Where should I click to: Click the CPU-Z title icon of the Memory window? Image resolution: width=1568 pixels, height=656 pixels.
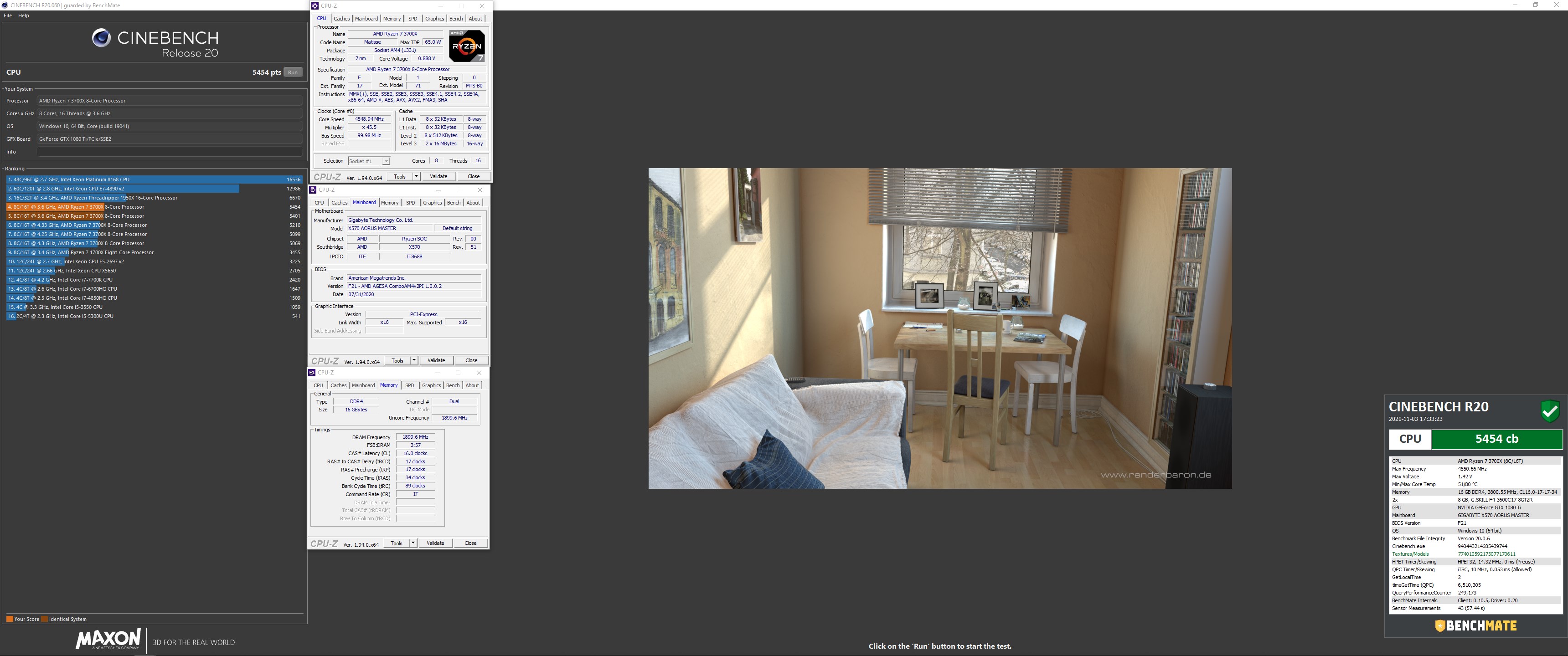point(312,373)
